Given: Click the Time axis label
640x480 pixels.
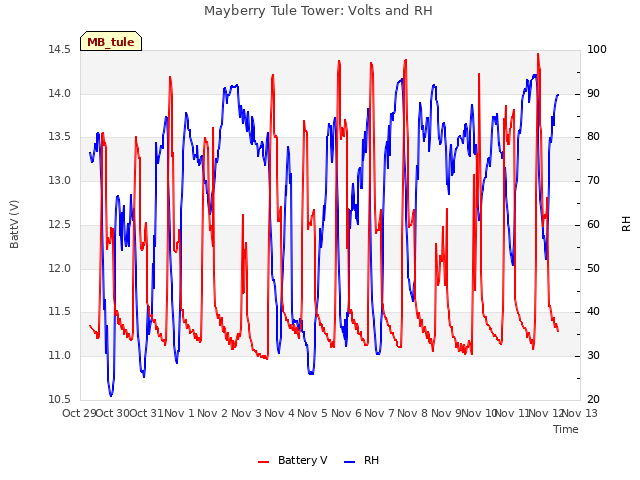Looking at the screenshot, I should [566, 429].
